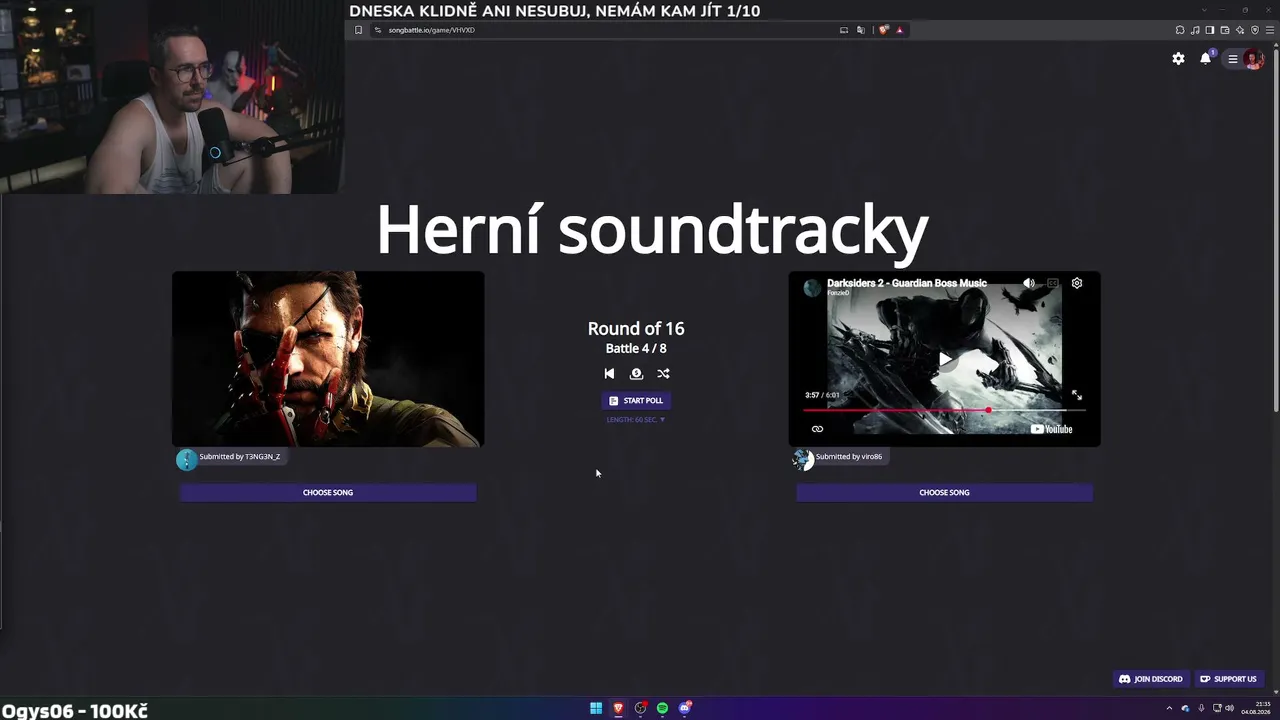Viewport: 1280px width, 720px height.
Task: Open the browser media control music icon
Action: (1195, 30)
